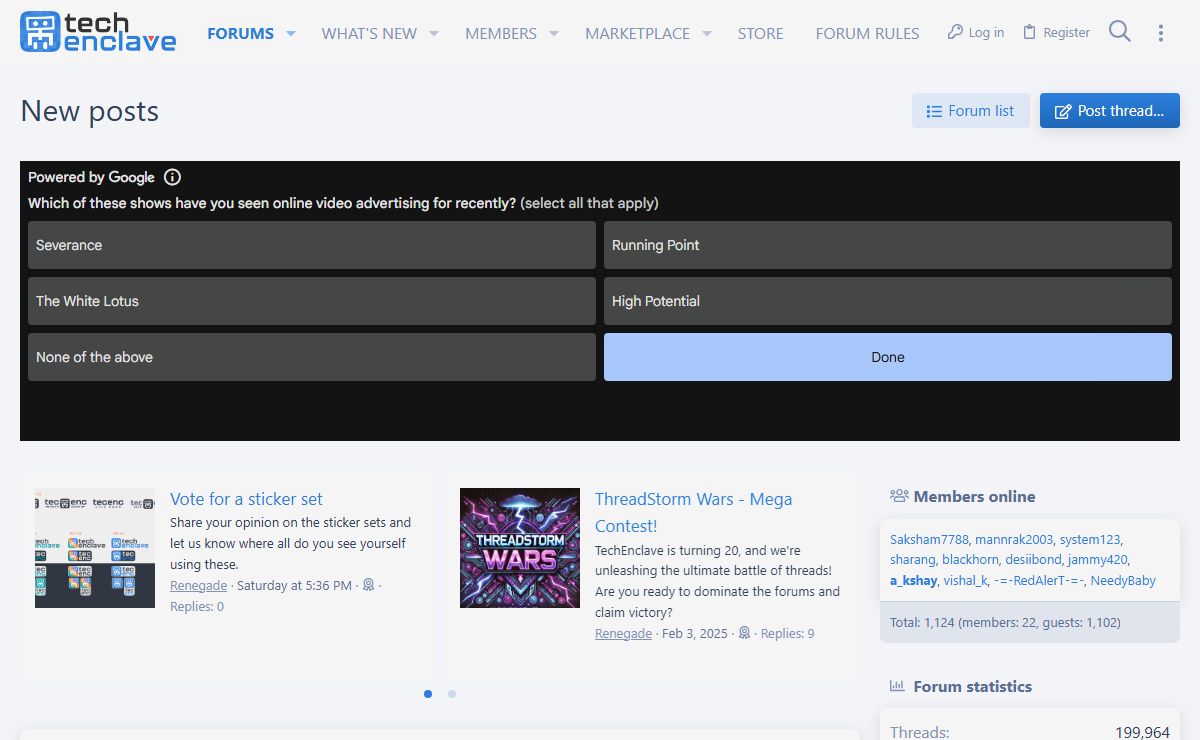Click the search magnifier icon
This screenshot has width=1200, height=740.
click(x=1120, y=32)
